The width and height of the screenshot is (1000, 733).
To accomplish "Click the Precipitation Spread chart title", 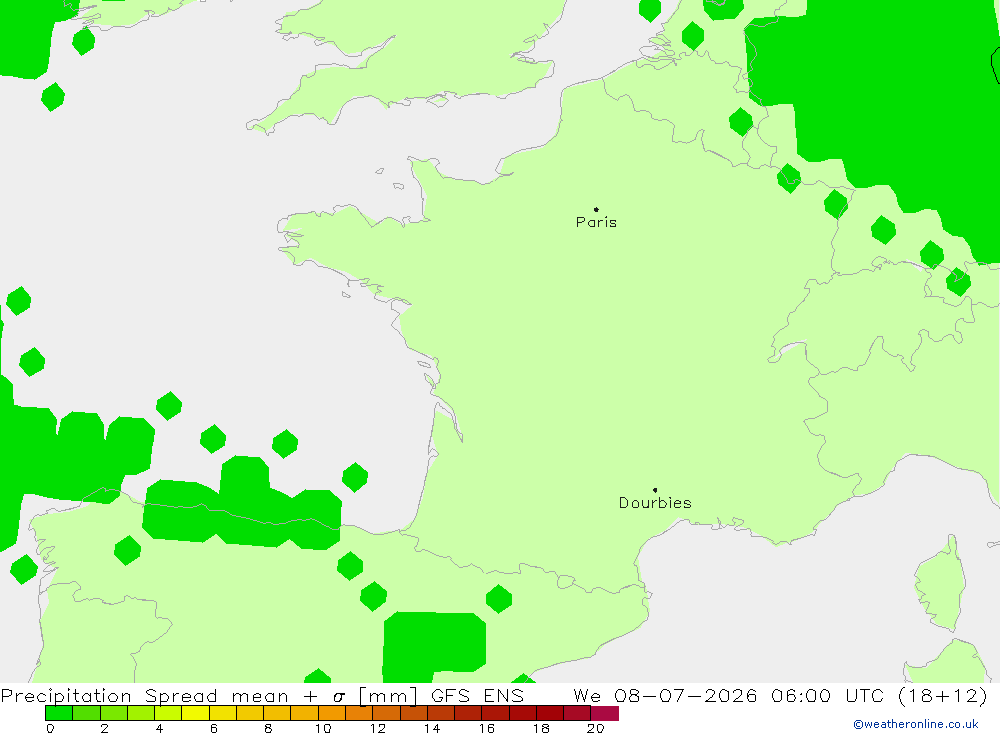I will [108, 695].
